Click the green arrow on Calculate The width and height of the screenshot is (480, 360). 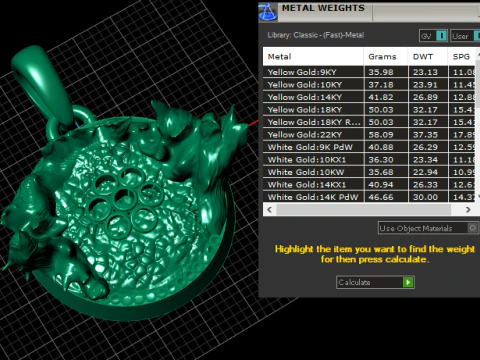tap(408, 282)
